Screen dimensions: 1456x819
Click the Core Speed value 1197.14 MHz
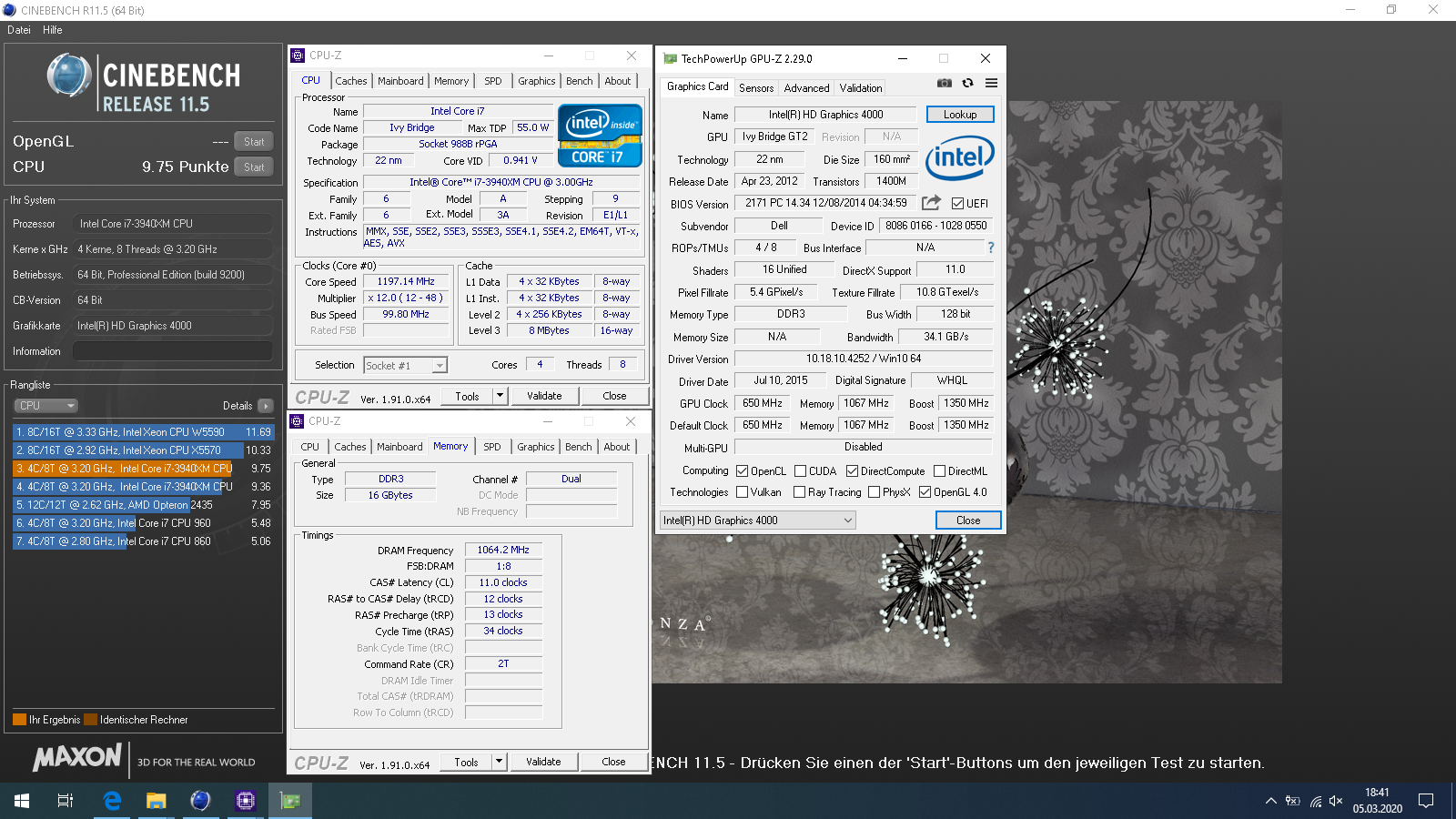(x=406, y=282)
